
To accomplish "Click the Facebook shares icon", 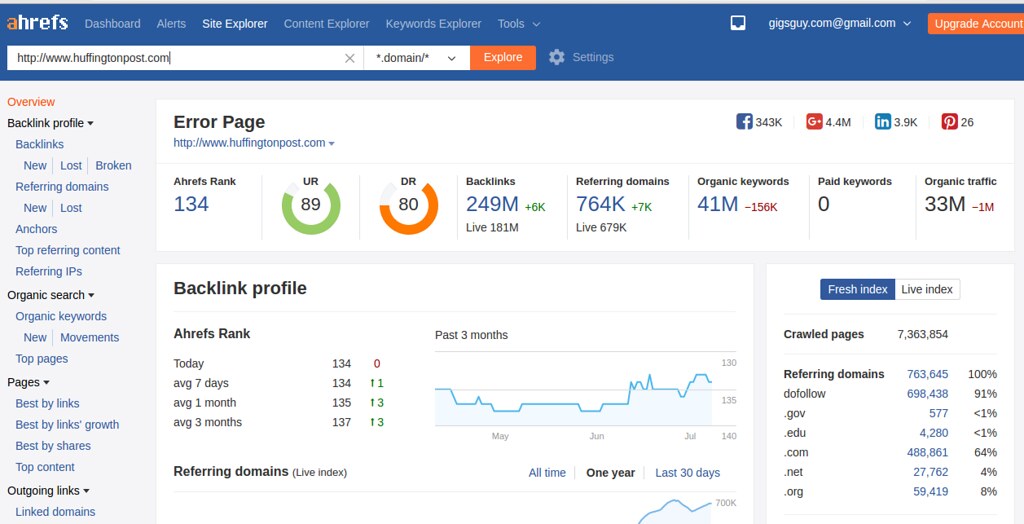I will pos(744,122).
